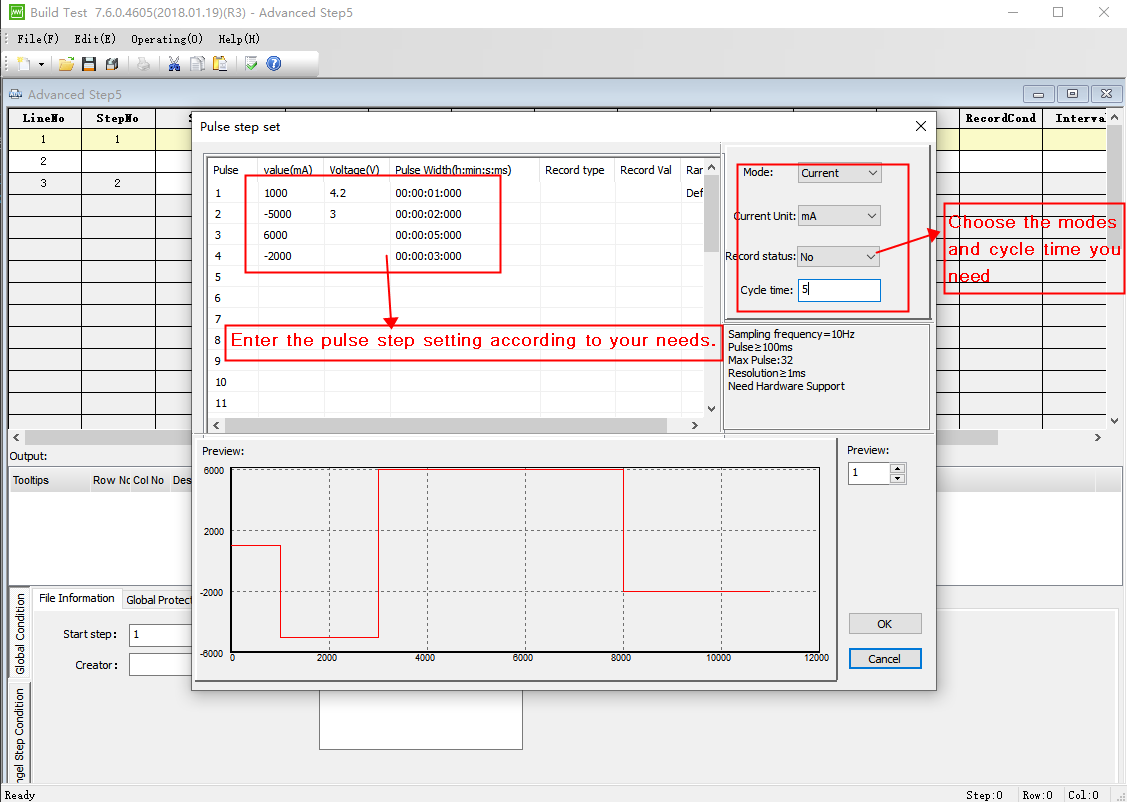Viewport: 1127px width, 802px height.
Task: Click the Print toolbar icon
Action: [144, 64]
